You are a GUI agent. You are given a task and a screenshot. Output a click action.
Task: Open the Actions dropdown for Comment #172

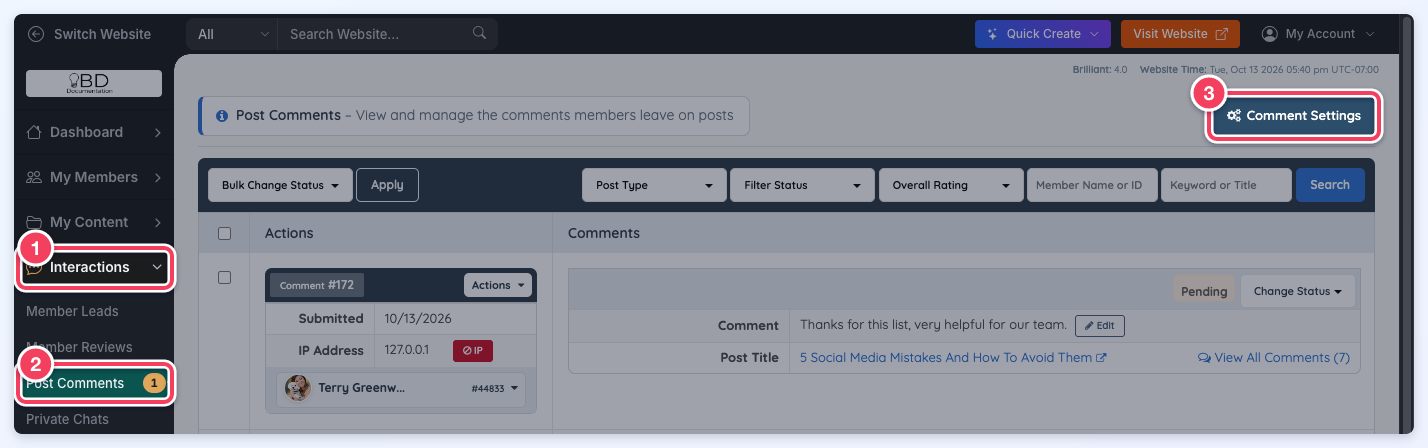click(498, 285)
